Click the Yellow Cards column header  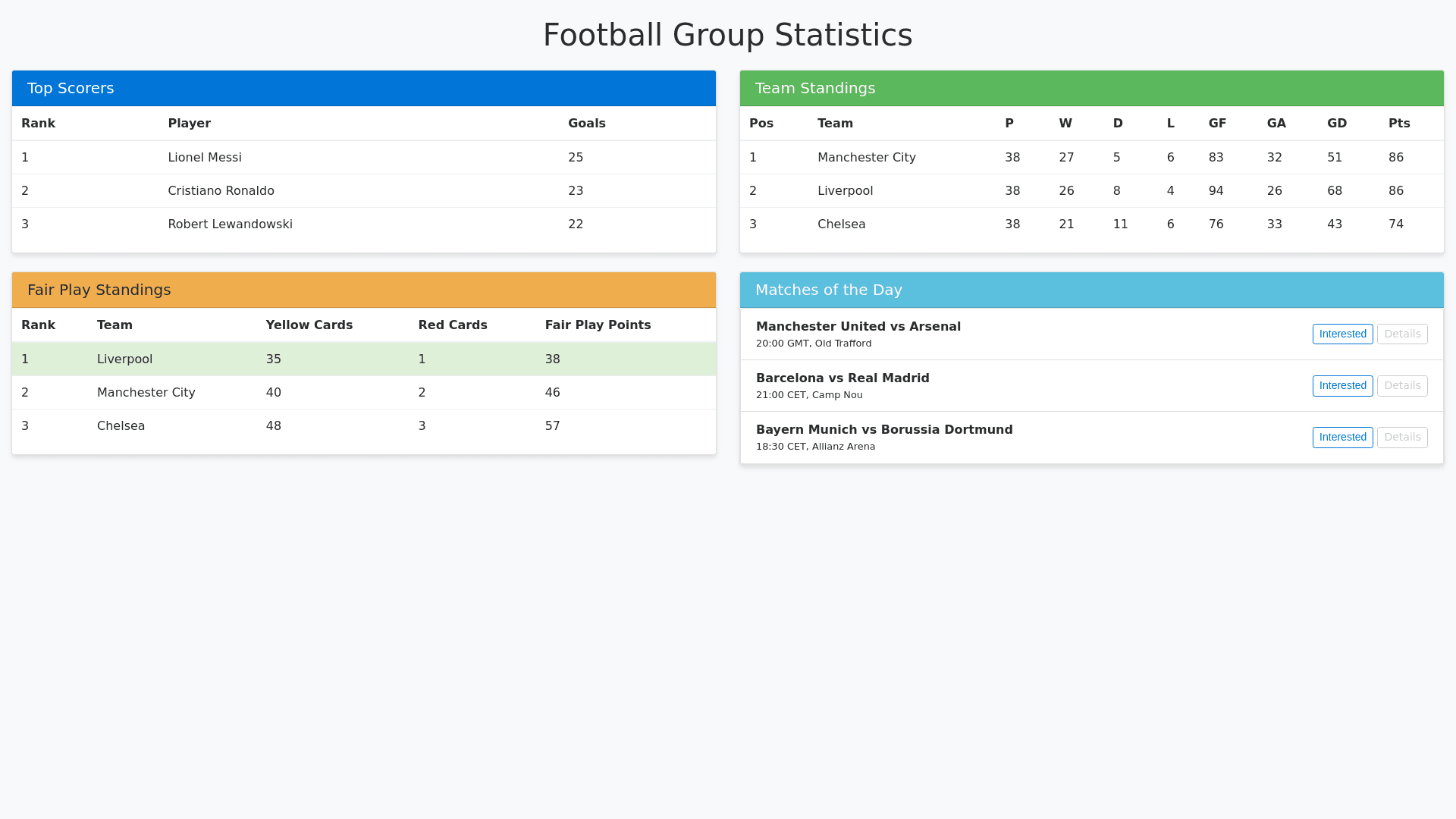(309, 325)
